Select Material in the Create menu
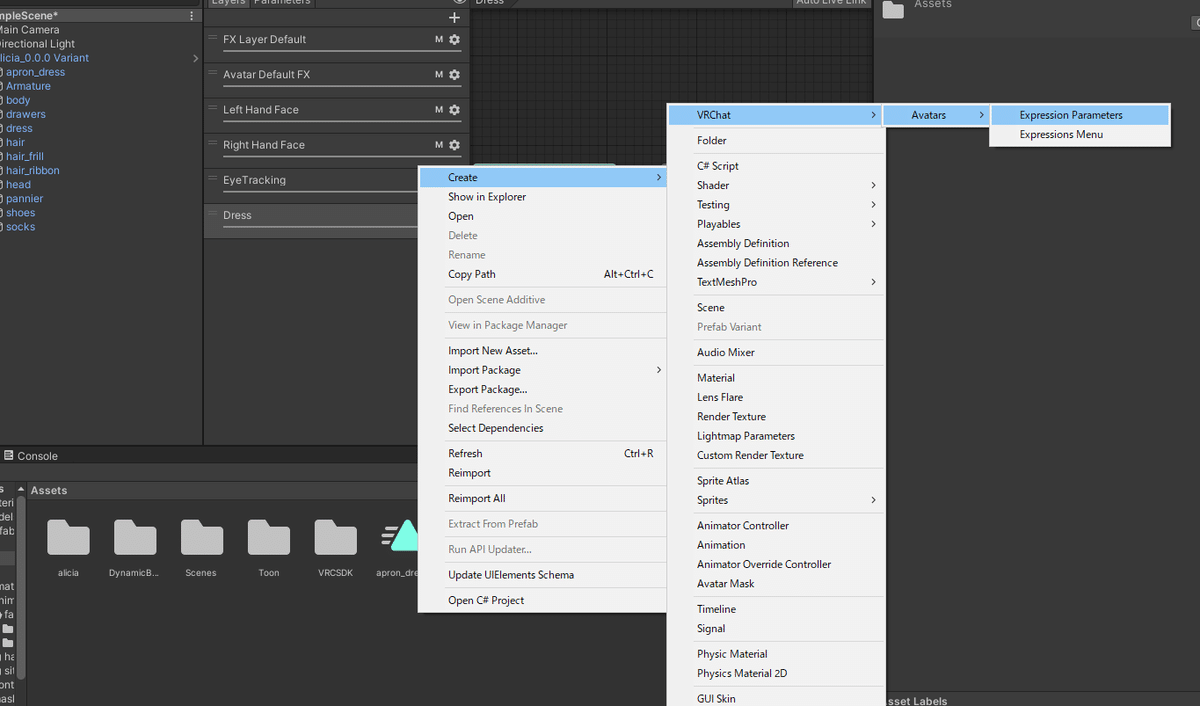1200x706 pixels. [776, 378]
